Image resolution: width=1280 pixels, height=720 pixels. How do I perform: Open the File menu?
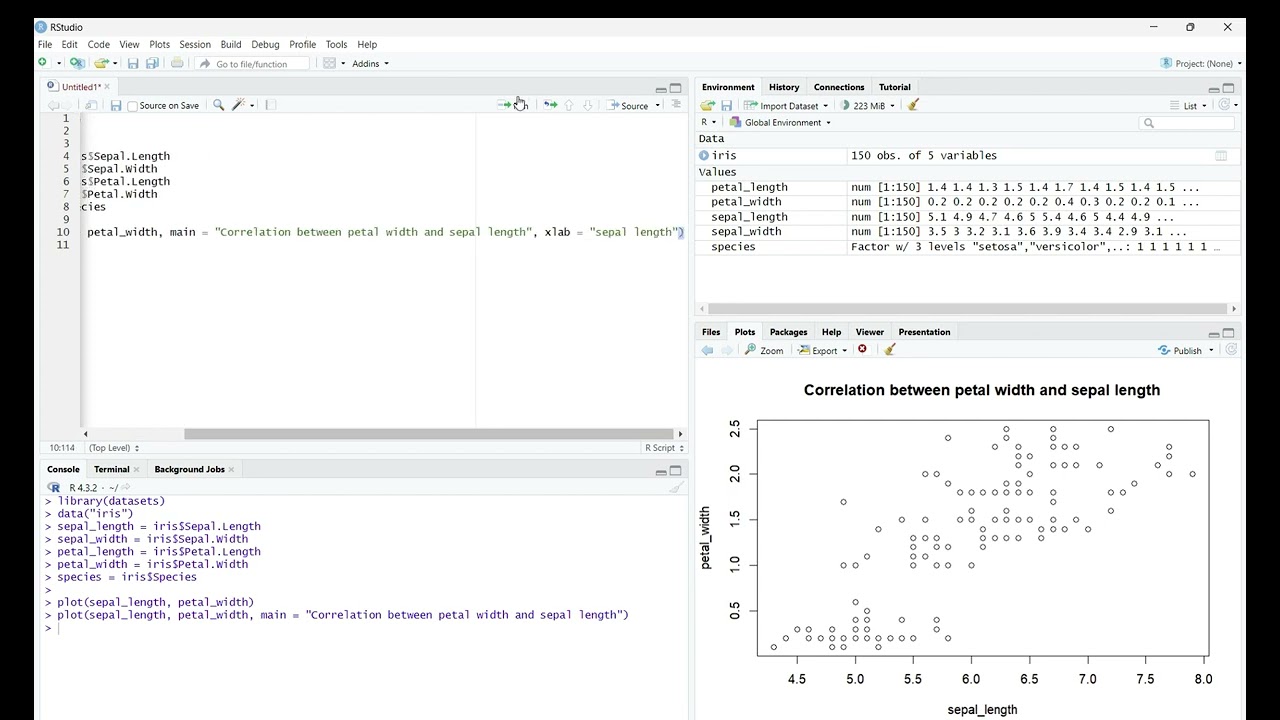point(45,44)
